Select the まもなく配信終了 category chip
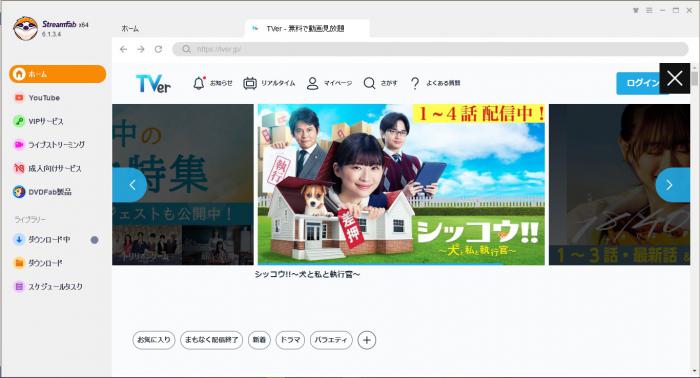The image size is (700, 378). (x=212, y=340)
